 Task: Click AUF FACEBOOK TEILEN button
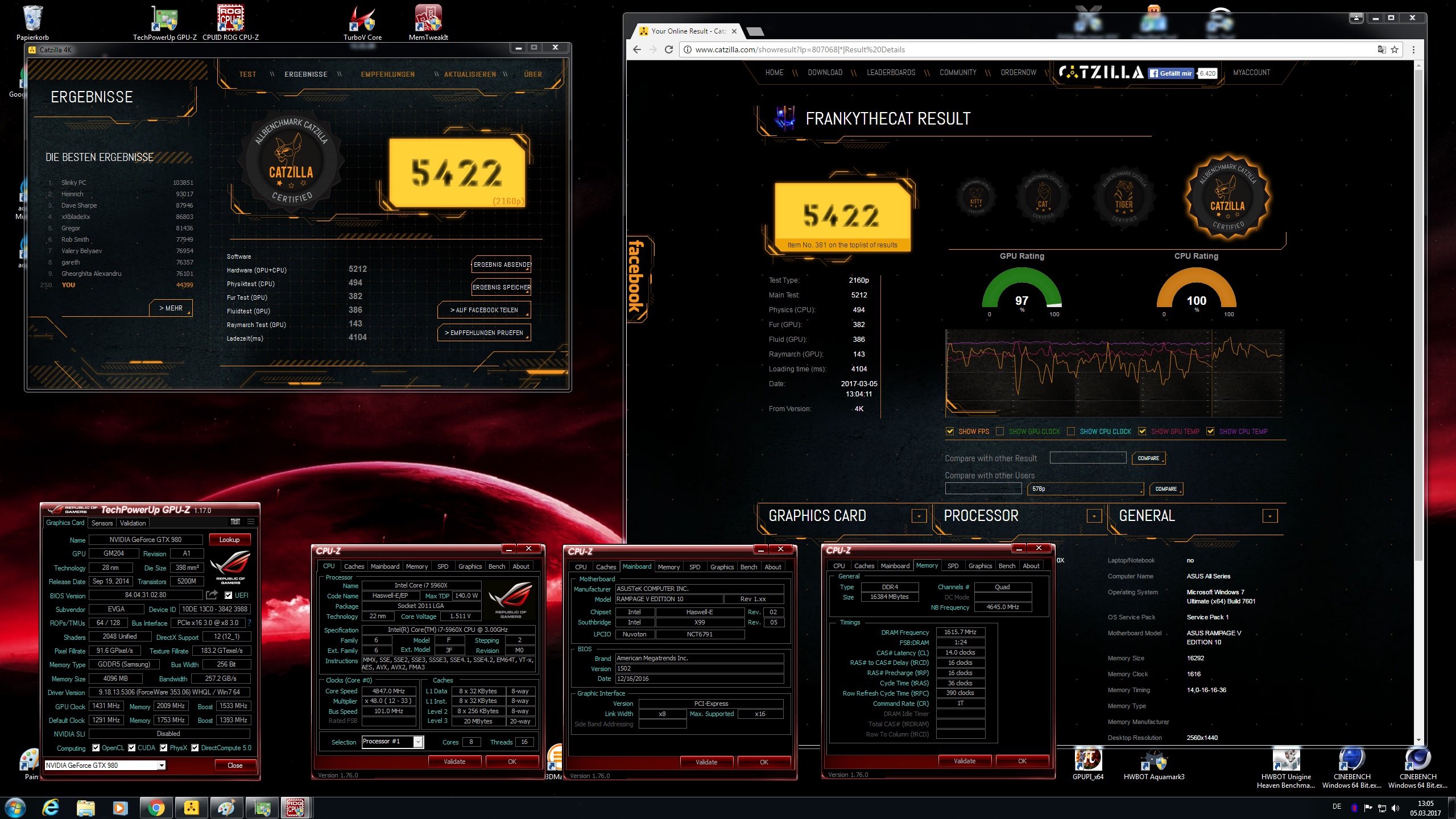point(484,310)
